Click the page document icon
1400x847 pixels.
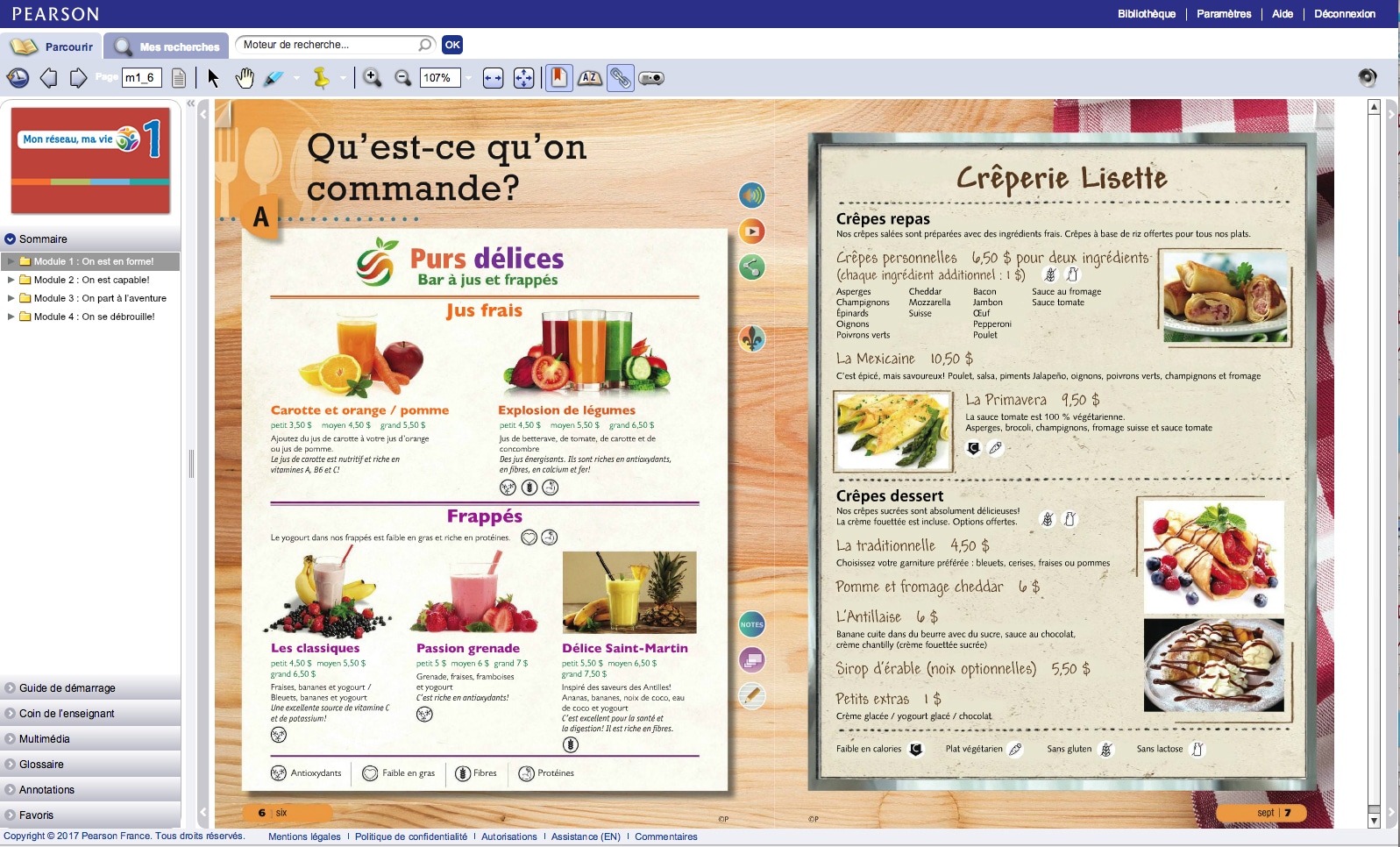[179, 78]
